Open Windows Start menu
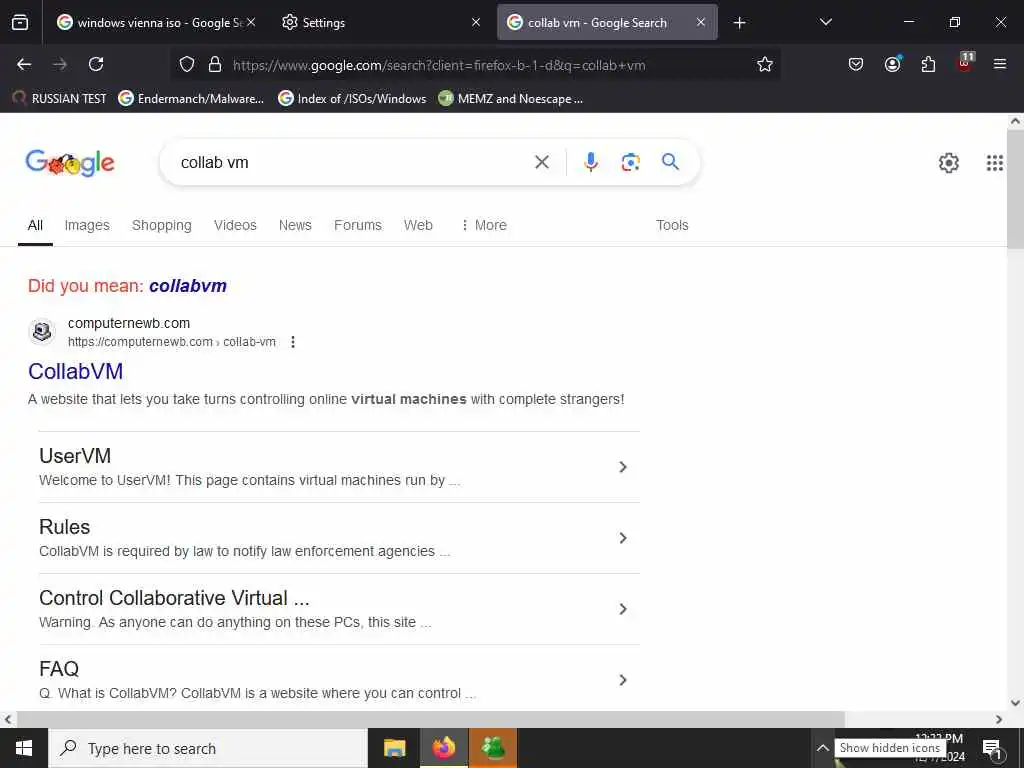This screenshot has width=1024, height=768. [x=24, y=748]
